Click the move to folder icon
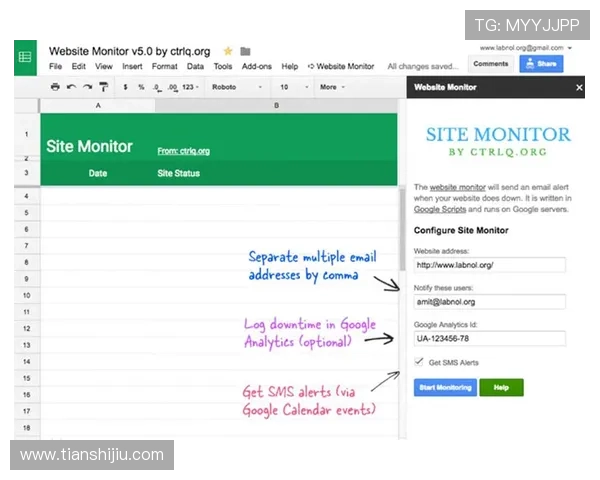 [x=245, y=51]
